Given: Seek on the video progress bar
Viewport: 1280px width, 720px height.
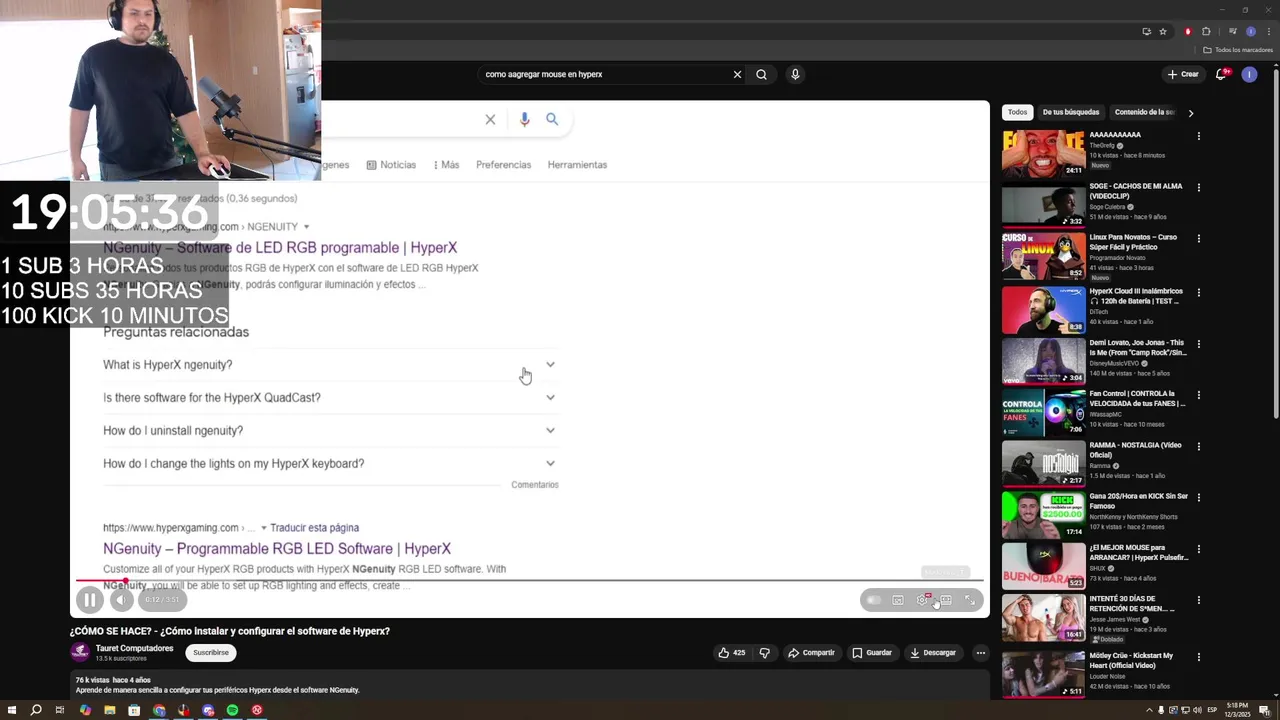Looking at the screenshot, I should 530,580.
